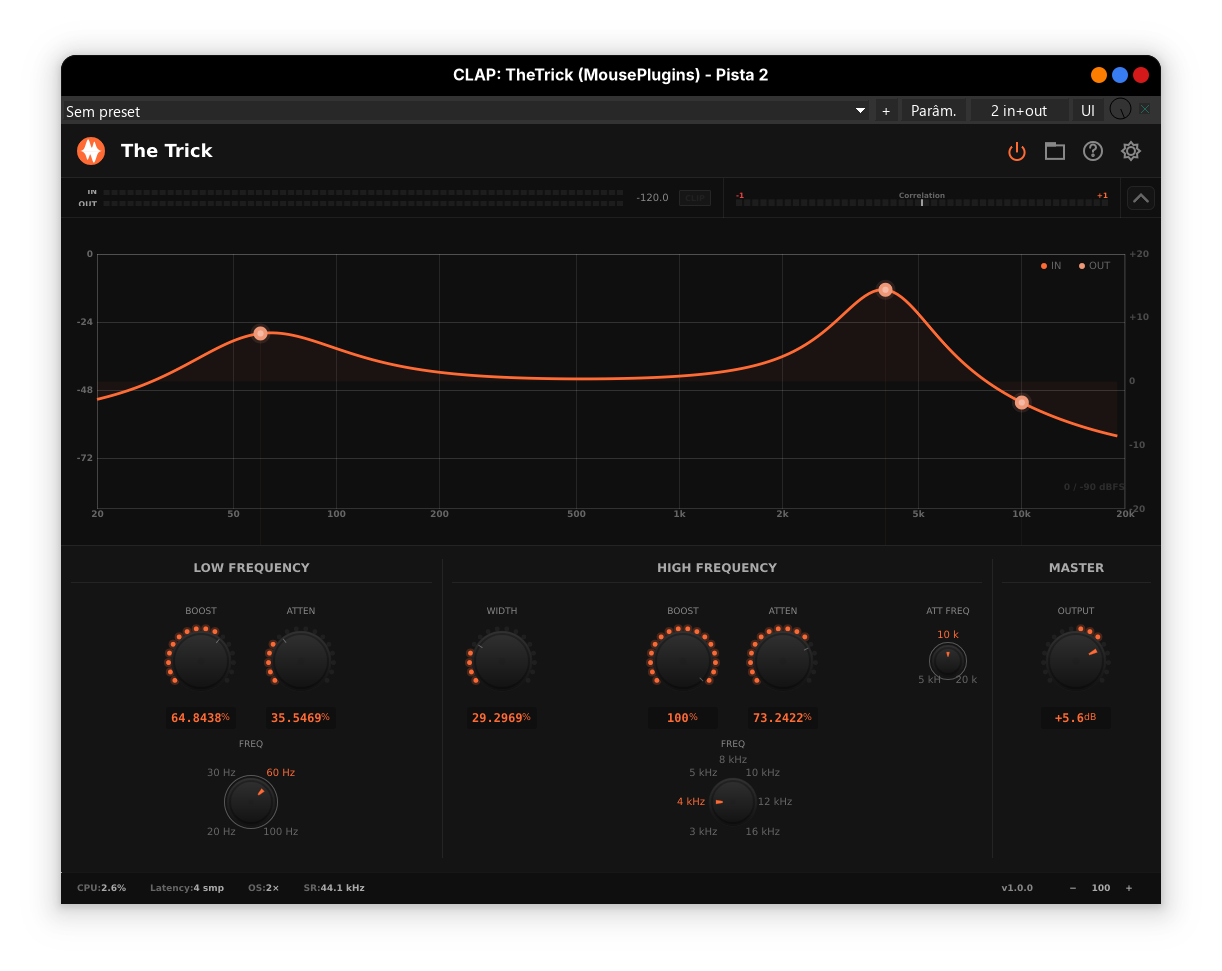Toggle the plugin power bypass icon
The image size is (1222, 971).
tap(1016, 152)
